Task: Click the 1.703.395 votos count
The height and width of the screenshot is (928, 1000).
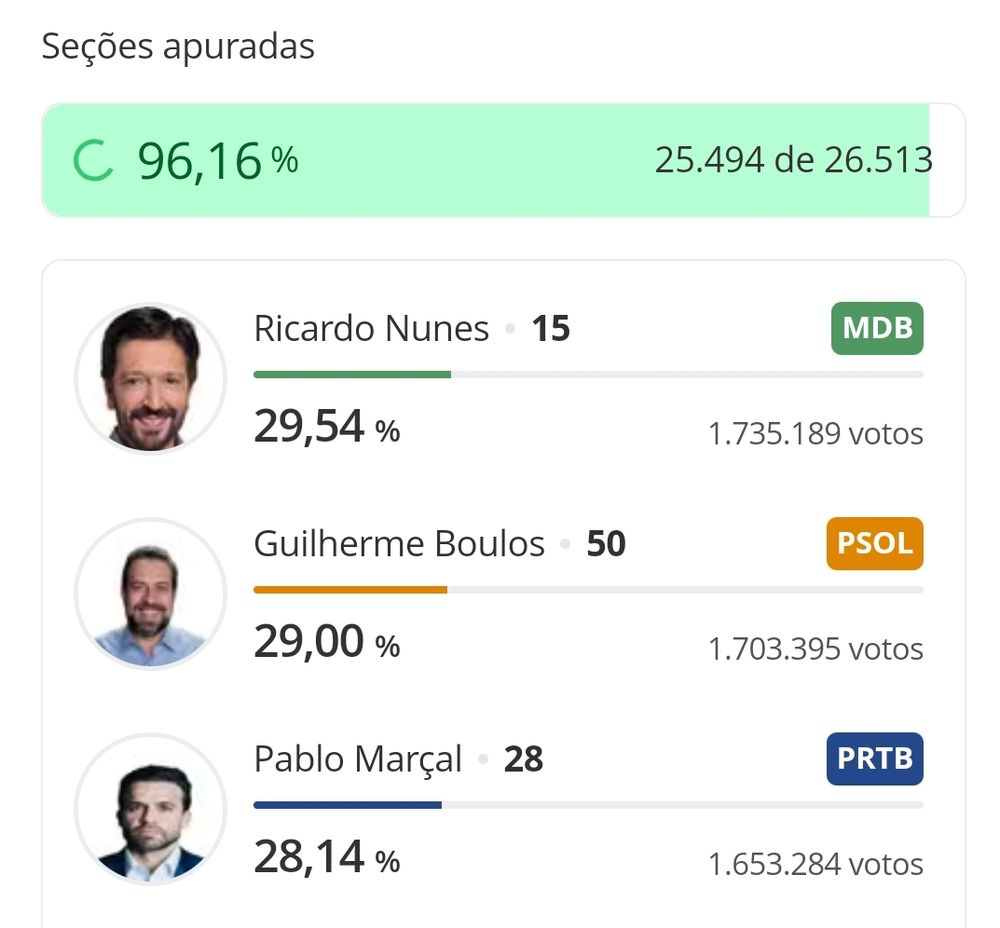Action: [x=815, y=649]
